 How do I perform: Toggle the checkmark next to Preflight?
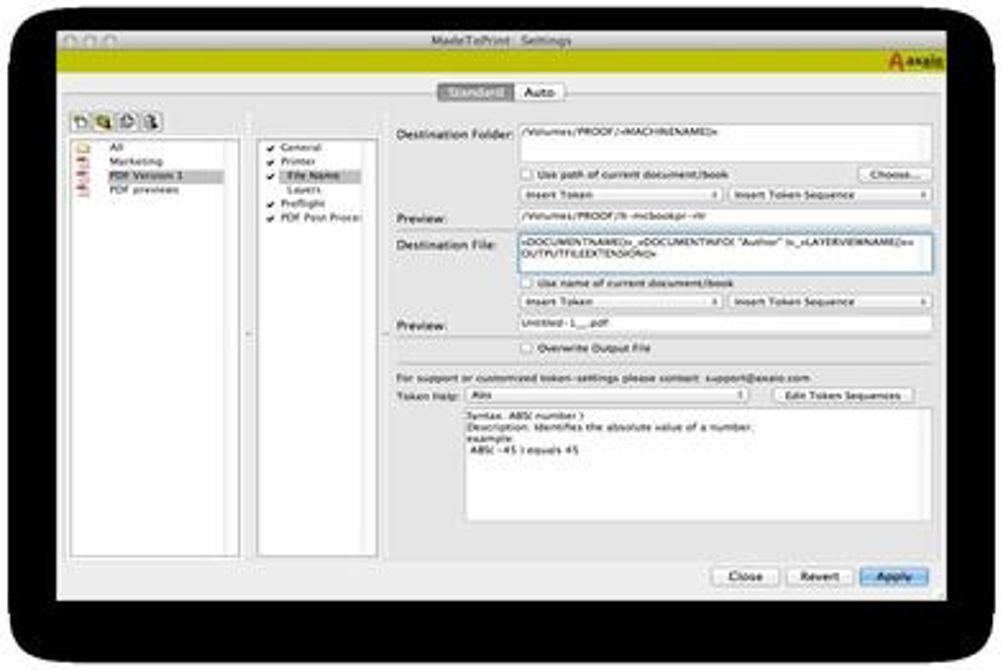coord(270,204)
